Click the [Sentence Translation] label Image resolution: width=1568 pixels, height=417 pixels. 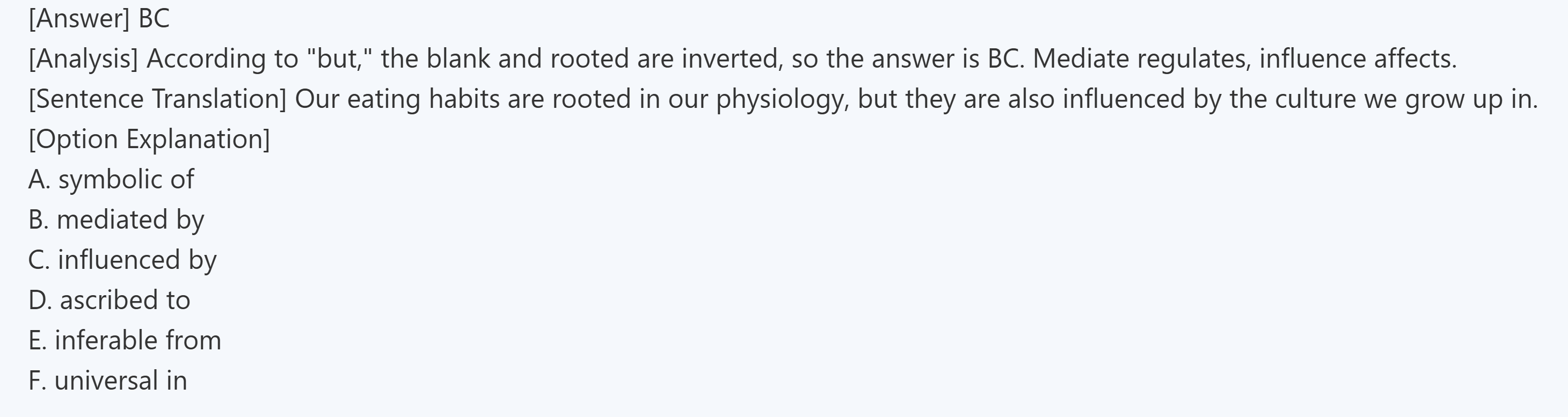tap(157, 99)
